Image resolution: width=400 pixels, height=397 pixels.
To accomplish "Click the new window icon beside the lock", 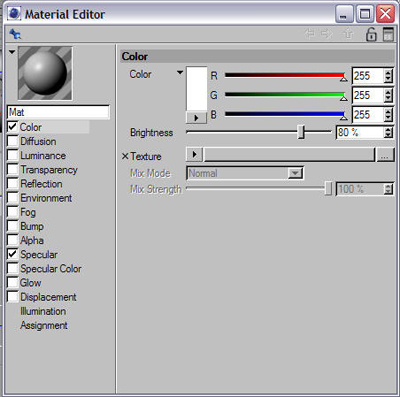I will click(x=388, y=34).
